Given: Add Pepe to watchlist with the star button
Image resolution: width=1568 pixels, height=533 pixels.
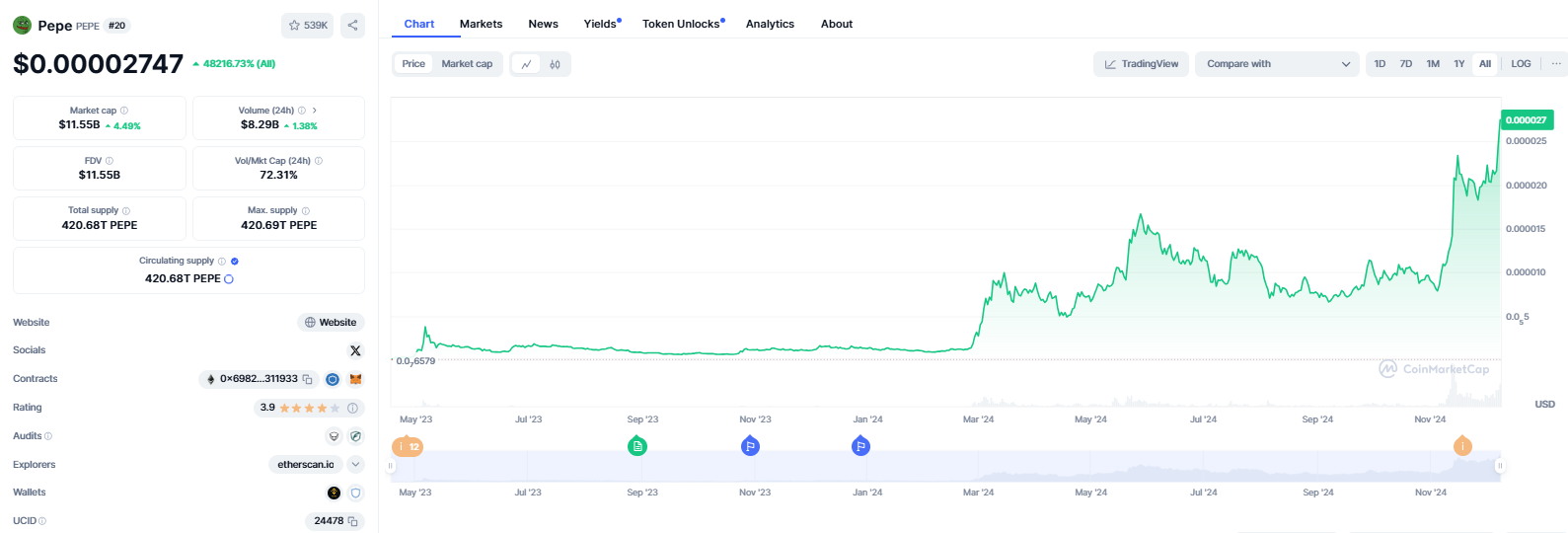Looking at the screenshot, I should coord(307,26).
